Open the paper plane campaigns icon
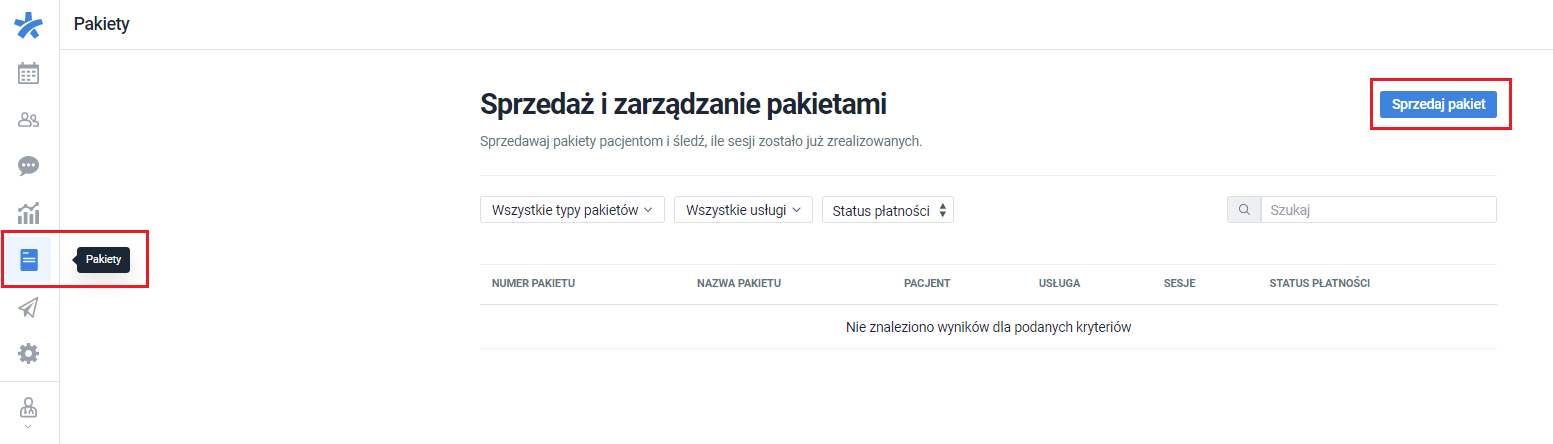Viewport: 1553px width, 444px height. (29, 307)
